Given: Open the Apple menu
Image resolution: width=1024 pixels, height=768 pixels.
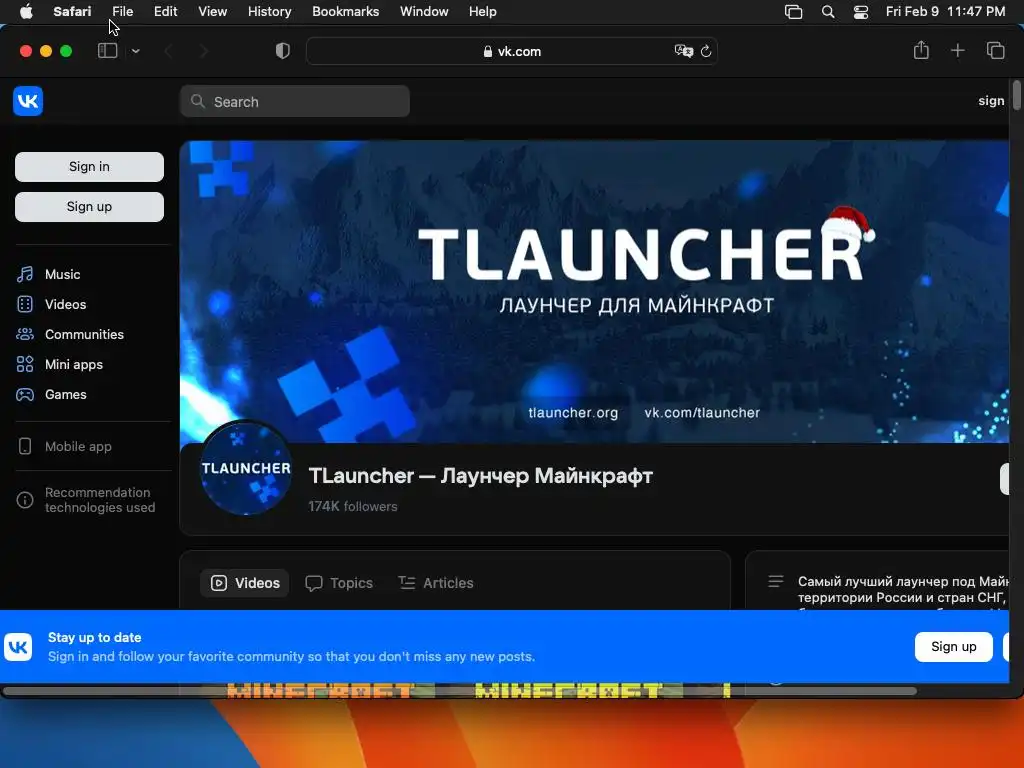Looking at the screenshot, I should 26,12.
